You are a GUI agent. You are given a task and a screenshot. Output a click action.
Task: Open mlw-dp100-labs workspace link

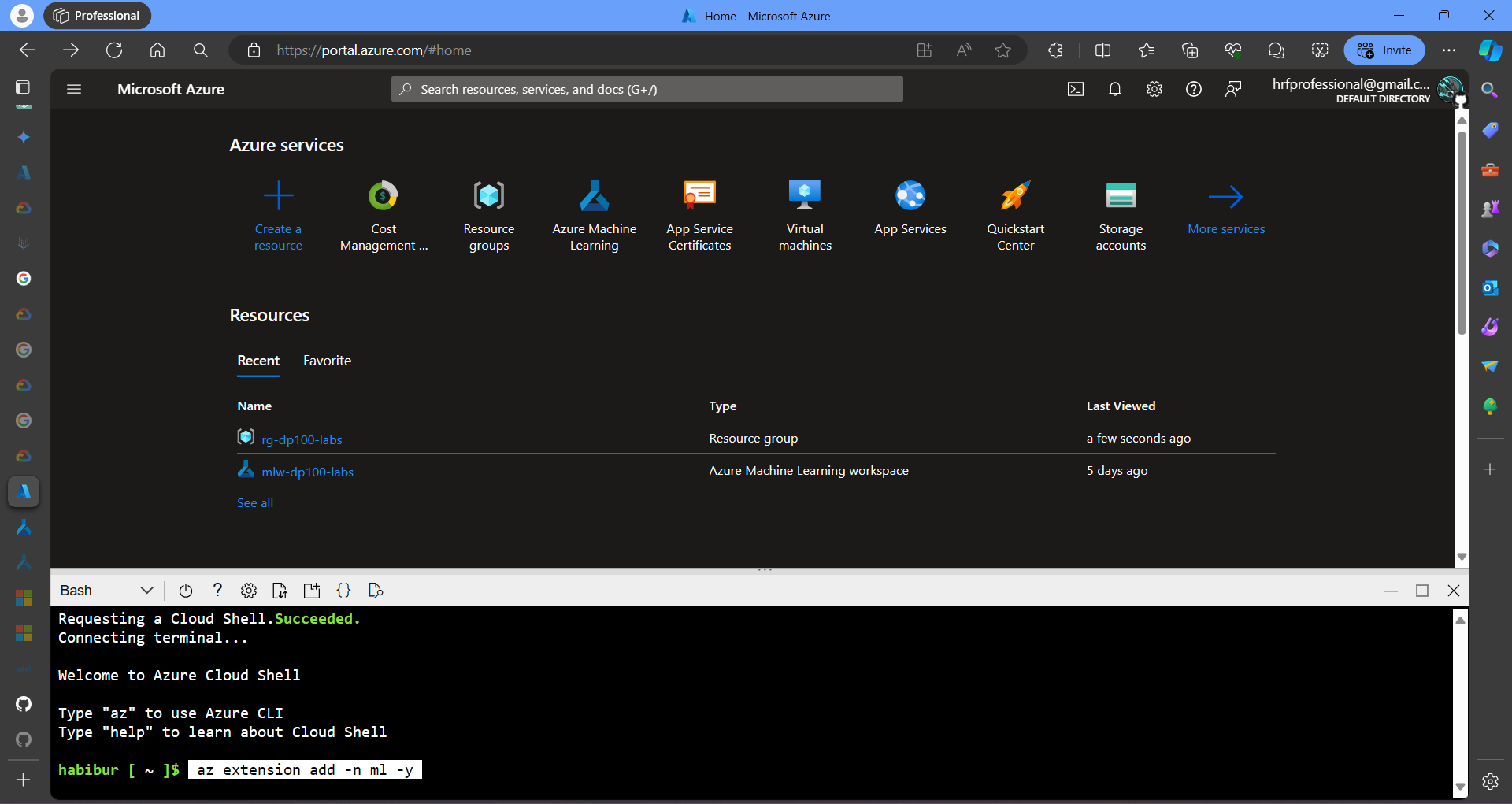point(307,472)
